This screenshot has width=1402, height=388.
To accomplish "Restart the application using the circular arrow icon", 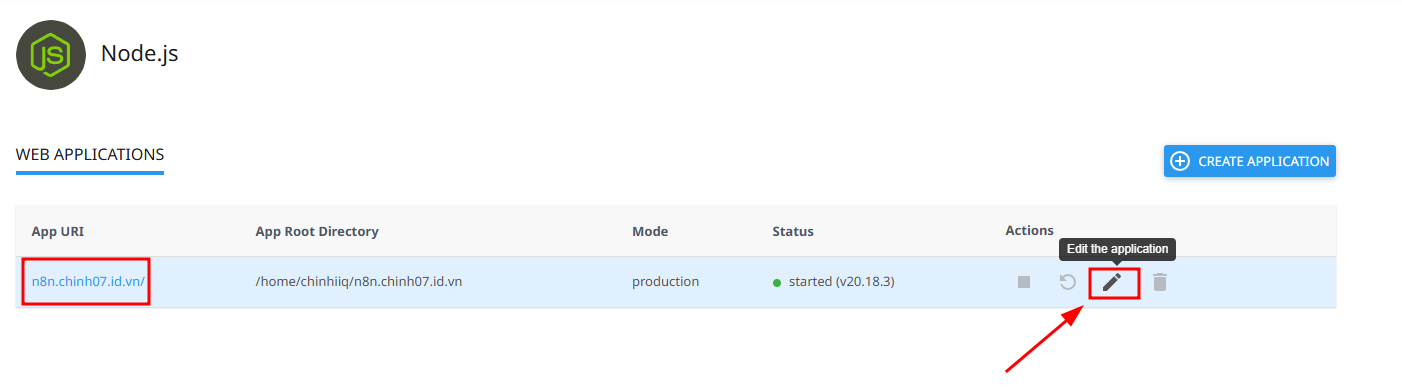I will pos(1068,282).
